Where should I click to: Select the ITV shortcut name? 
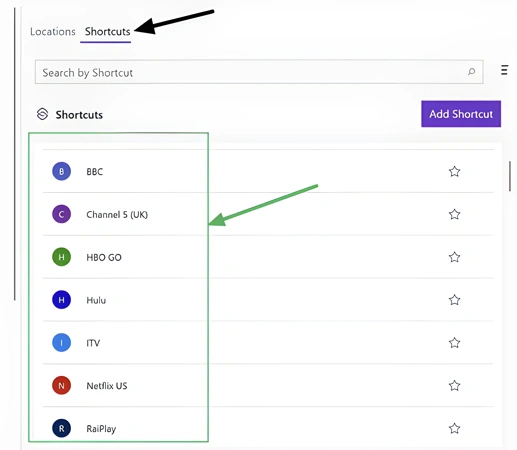(93, 343)
